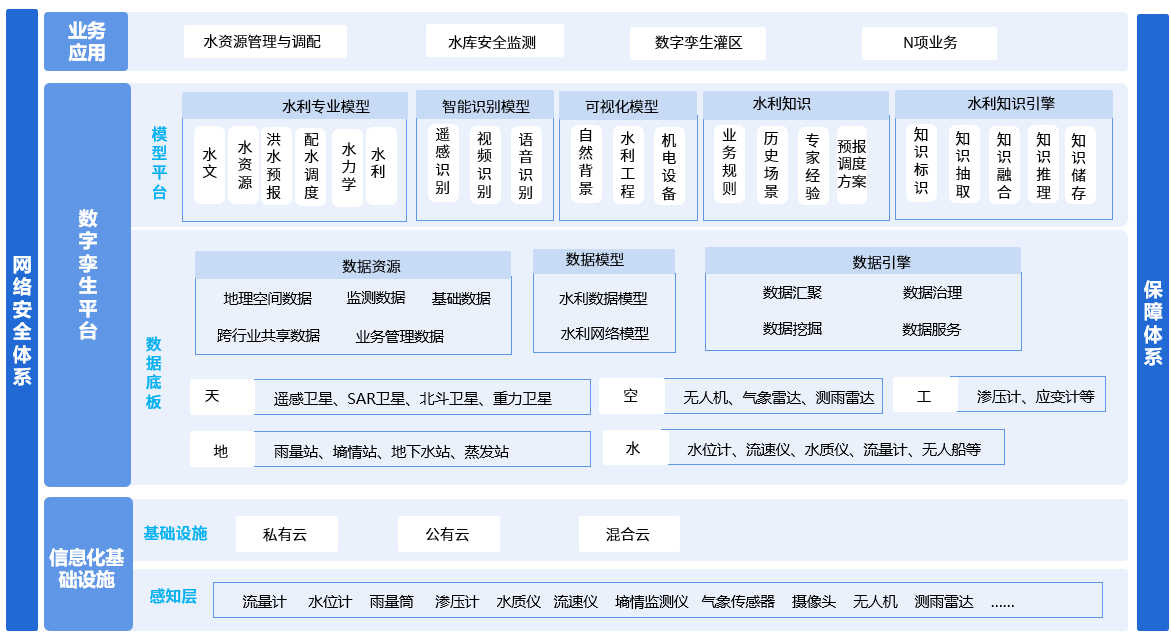Viewport: 1171px width, 634px height.
Task: Toggle the 私有云 infrastructure option
Action: point(286,533)
